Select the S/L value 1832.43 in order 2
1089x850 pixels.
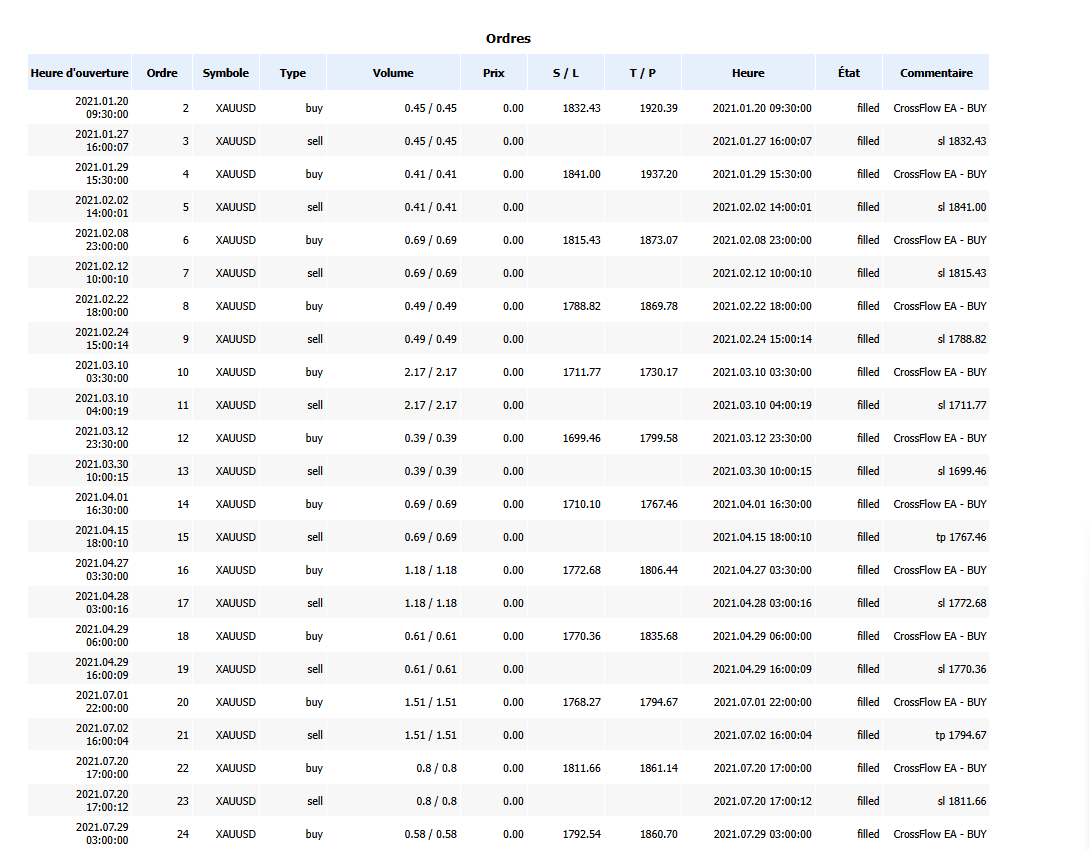pyautogui.click(x=581, y=108)
